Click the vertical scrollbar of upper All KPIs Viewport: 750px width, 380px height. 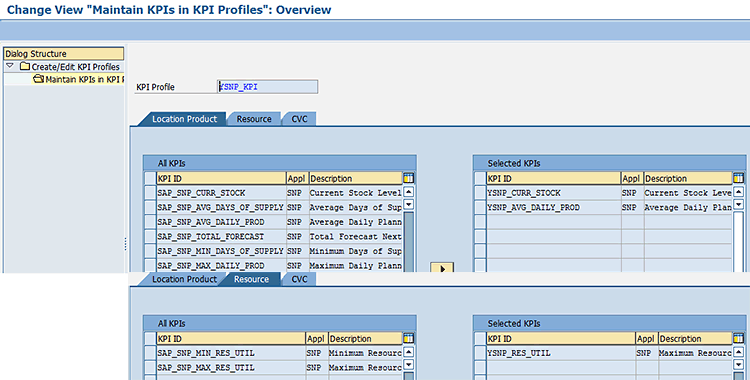(x=408, y=242)
